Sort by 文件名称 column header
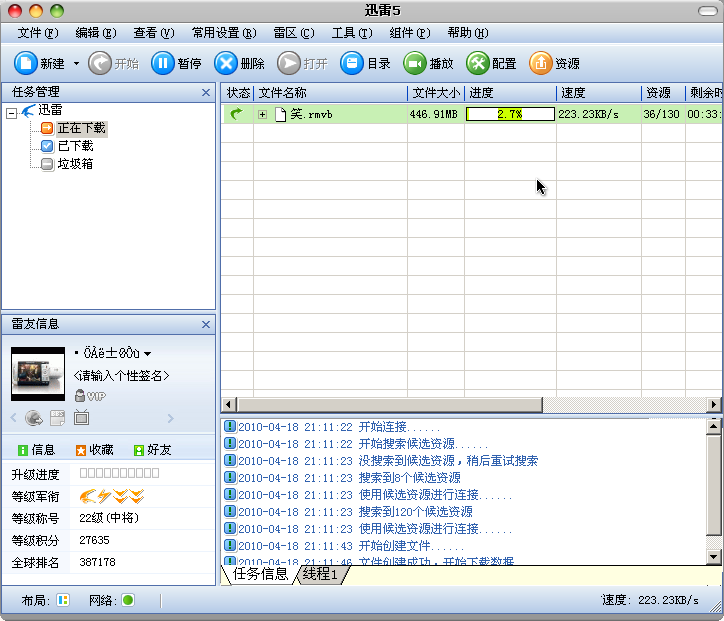 point(330,93)
